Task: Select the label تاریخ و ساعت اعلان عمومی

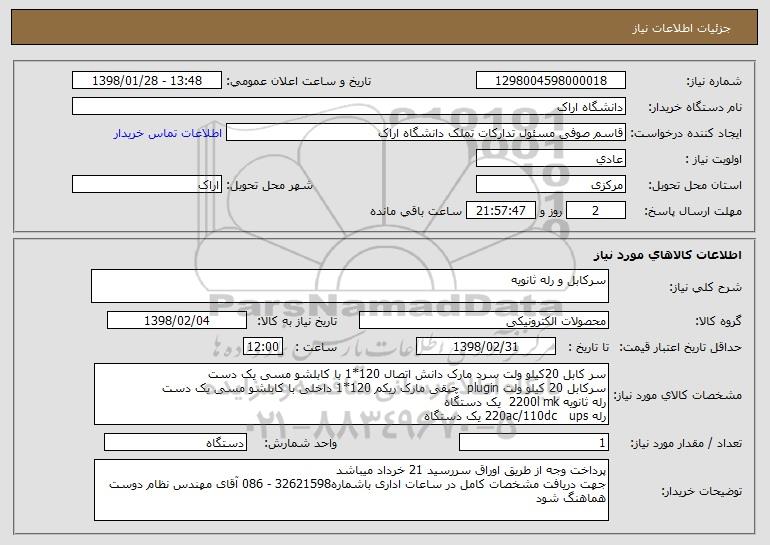Action: coord(299,81)
